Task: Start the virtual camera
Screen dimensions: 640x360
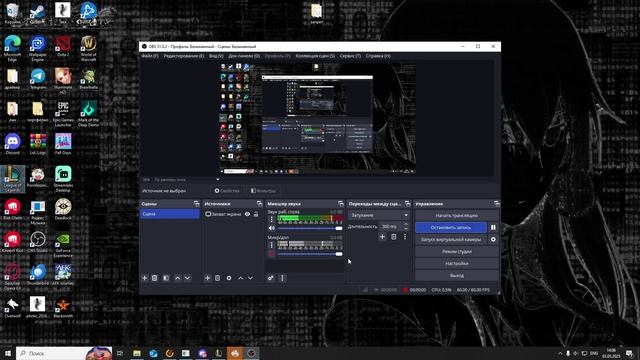Action: coord(451,240)
